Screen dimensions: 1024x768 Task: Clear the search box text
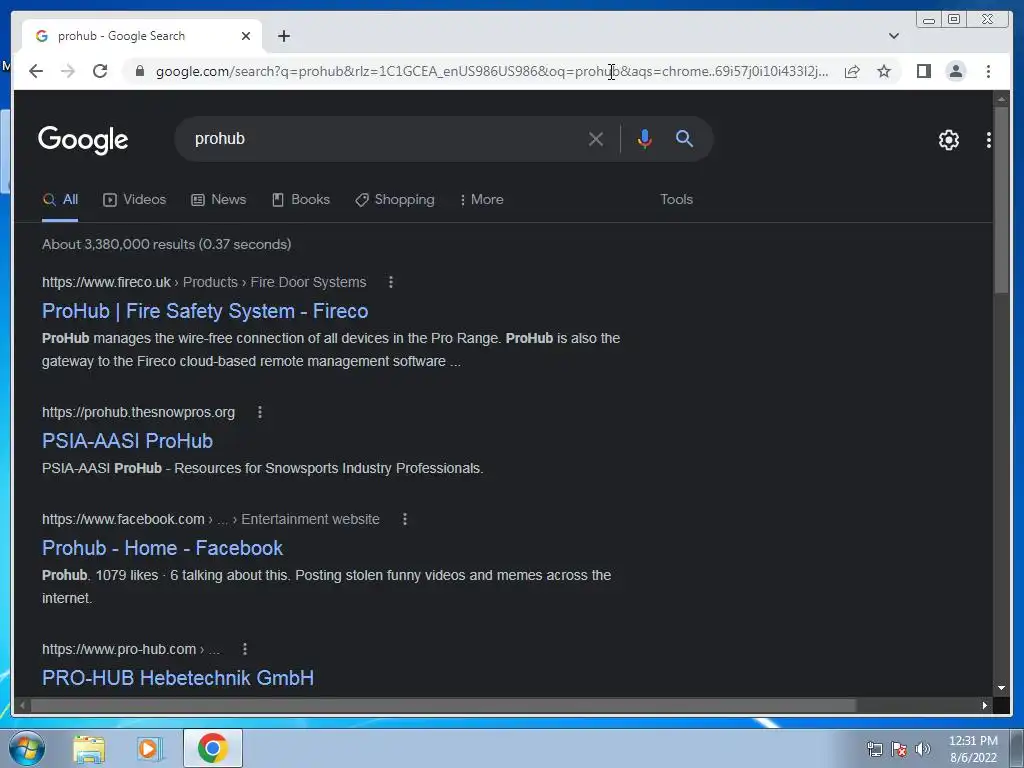click(x=596, y=138)
